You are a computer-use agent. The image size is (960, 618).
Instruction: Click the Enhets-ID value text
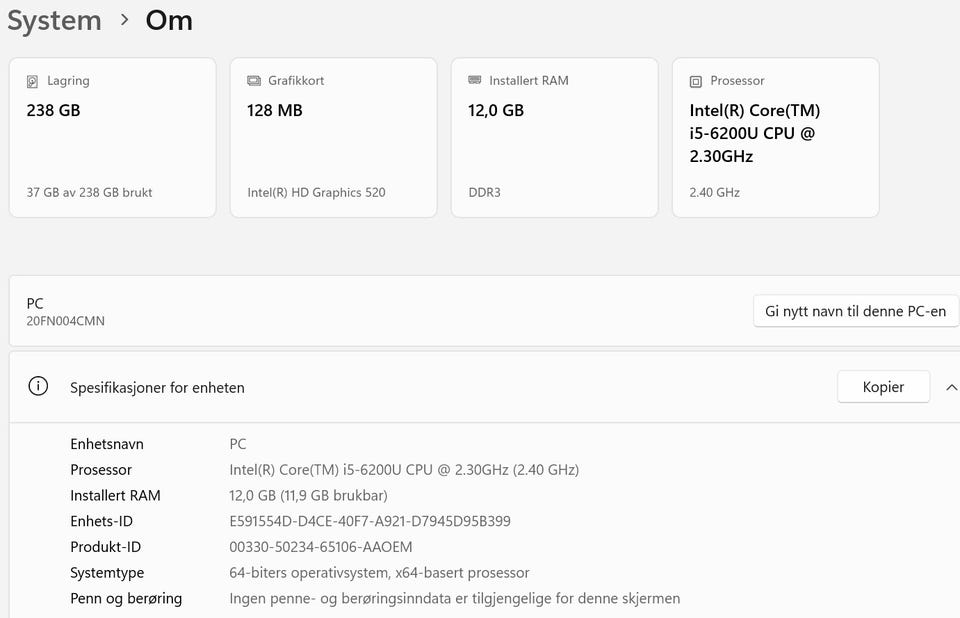(370, 521)
